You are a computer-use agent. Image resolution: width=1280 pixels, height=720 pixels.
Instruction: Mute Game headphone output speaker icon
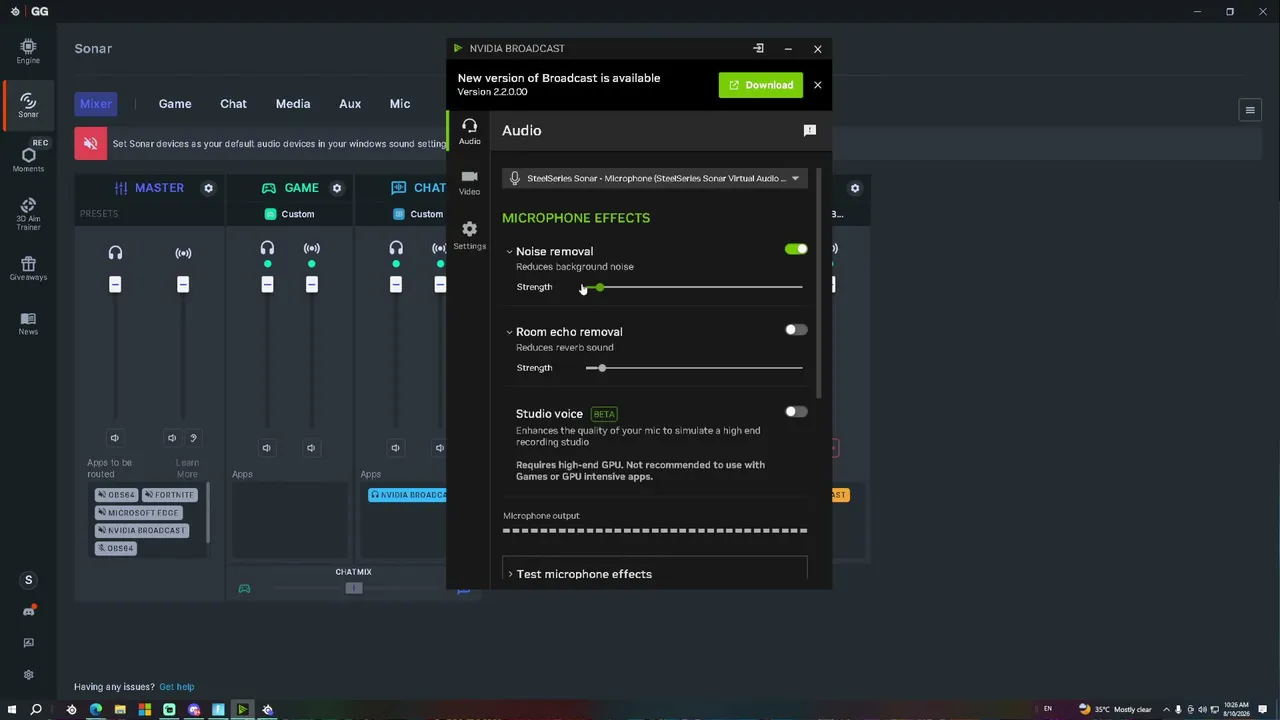(x=267, y=448)
